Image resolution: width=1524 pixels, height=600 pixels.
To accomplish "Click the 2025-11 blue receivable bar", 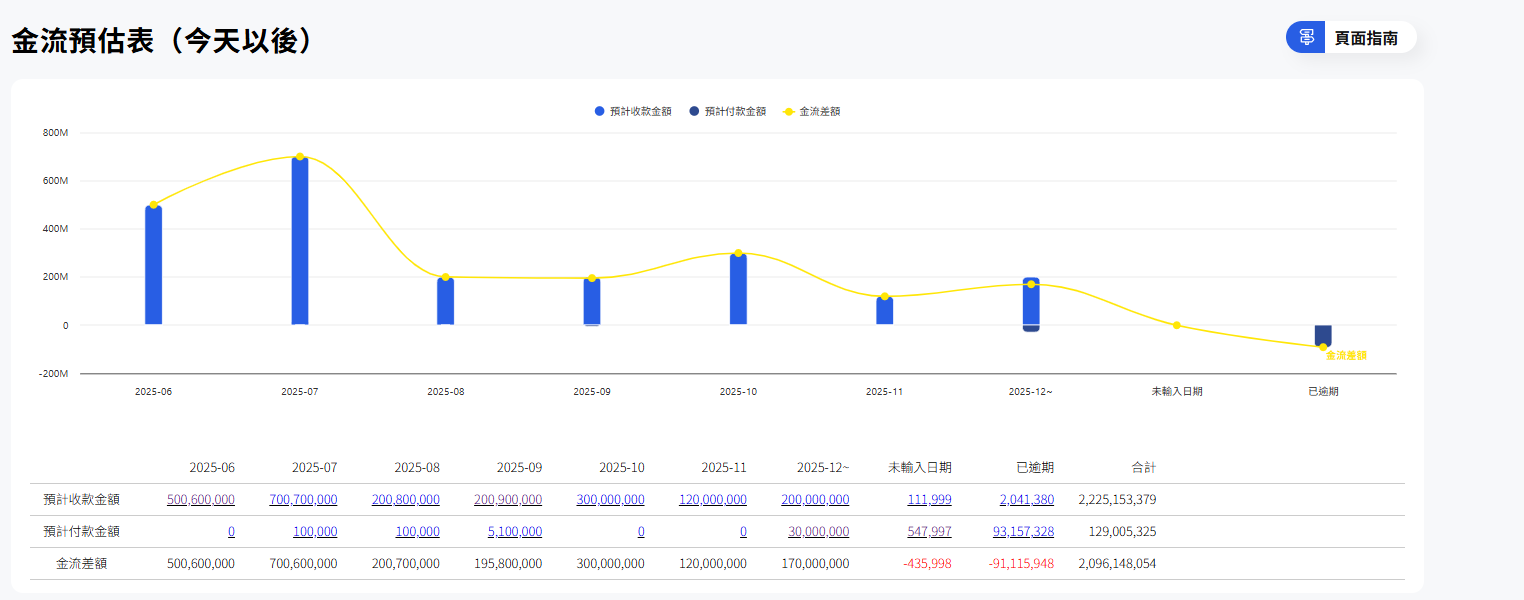I will coord(885,310).
